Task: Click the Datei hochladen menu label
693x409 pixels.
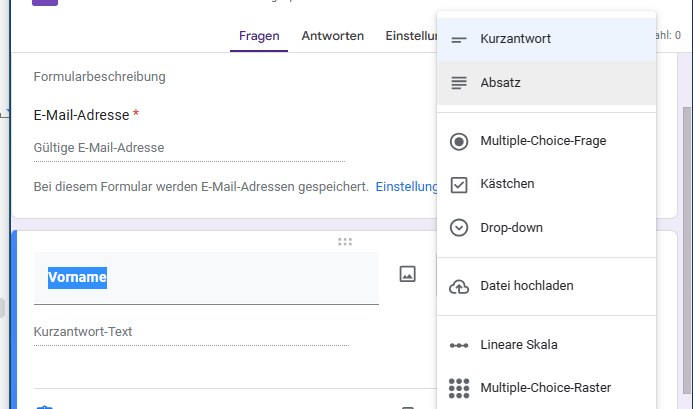Action: 526,286
